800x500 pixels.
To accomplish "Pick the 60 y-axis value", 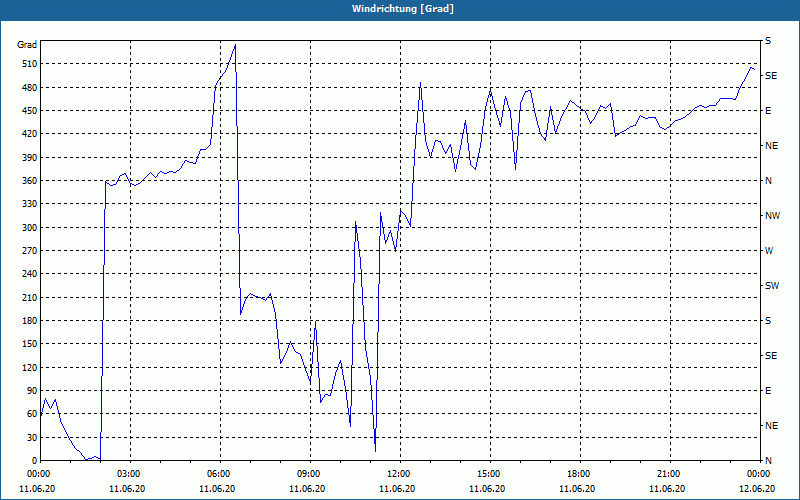I will point(31,414).
